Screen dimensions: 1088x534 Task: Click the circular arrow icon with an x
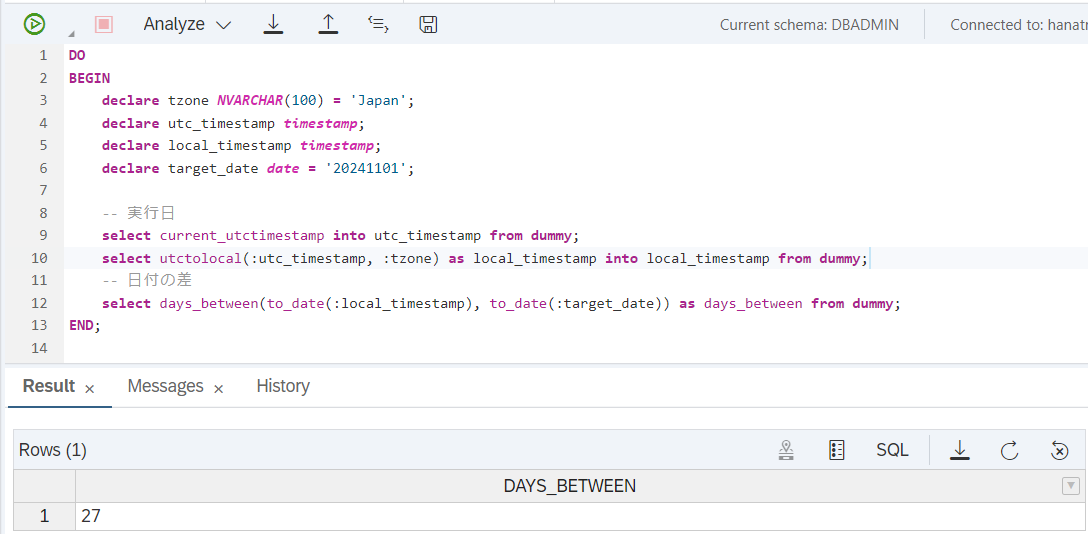[x=1060, y=450]
